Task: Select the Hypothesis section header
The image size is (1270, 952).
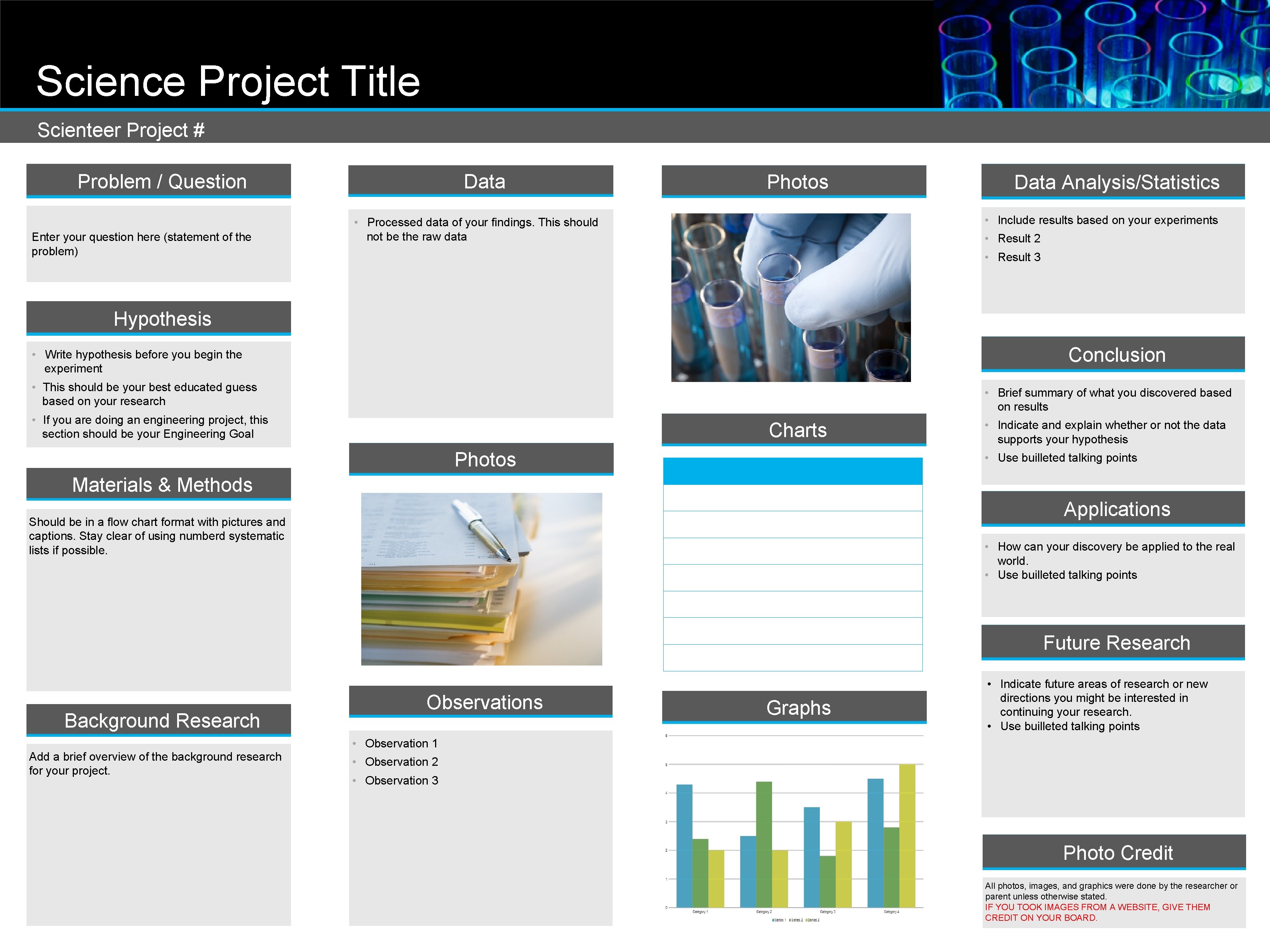Action: point(162,318)
